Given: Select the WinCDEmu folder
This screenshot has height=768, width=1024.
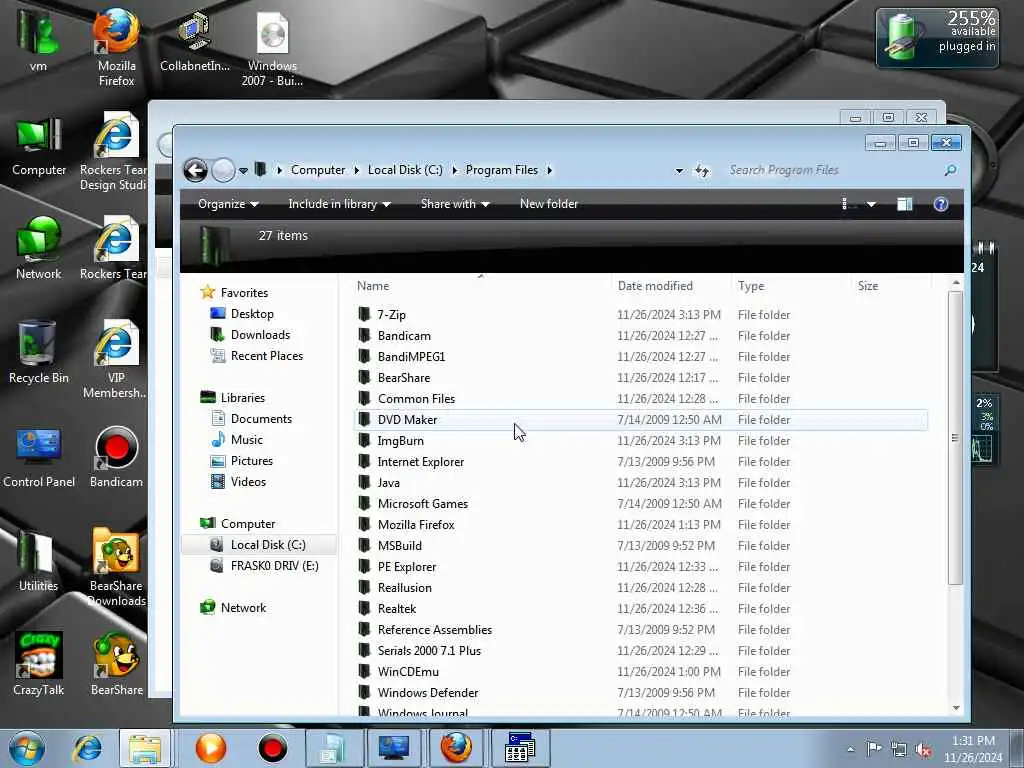Looking at the screenshot, I should 408,671.
